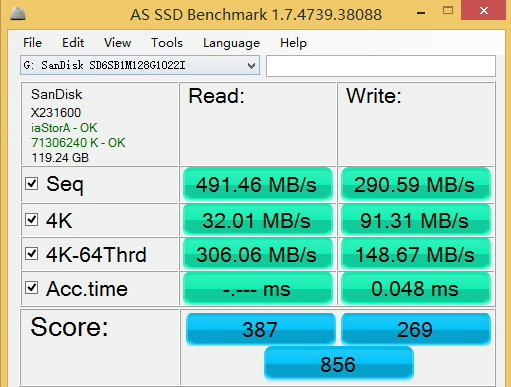Screen dimensions: 511x387
Task: Open the View menu
Action: [117, 43]
